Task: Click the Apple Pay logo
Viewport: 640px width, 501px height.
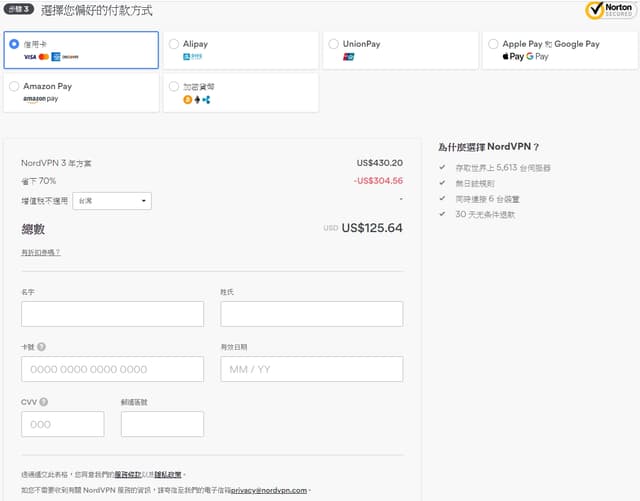Action: 513,56
